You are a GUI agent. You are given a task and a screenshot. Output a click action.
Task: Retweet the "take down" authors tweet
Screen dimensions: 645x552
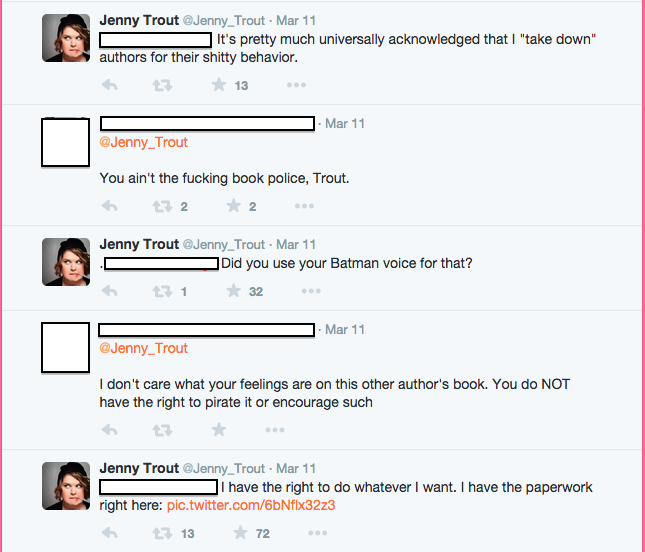(162, 85)
